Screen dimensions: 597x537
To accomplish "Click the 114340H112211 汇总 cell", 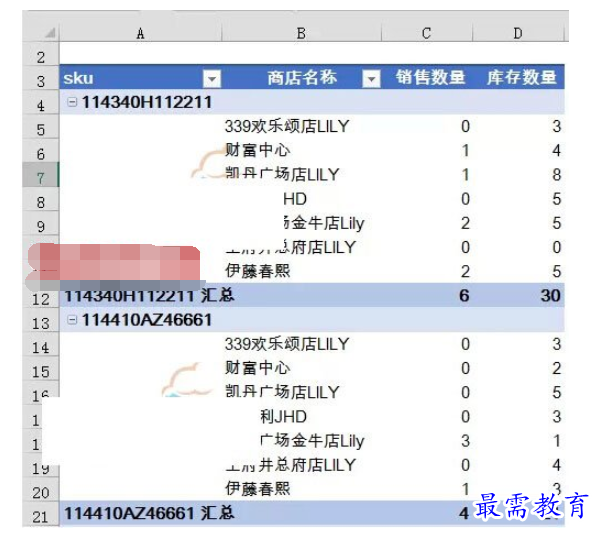I will click(149, 296).
